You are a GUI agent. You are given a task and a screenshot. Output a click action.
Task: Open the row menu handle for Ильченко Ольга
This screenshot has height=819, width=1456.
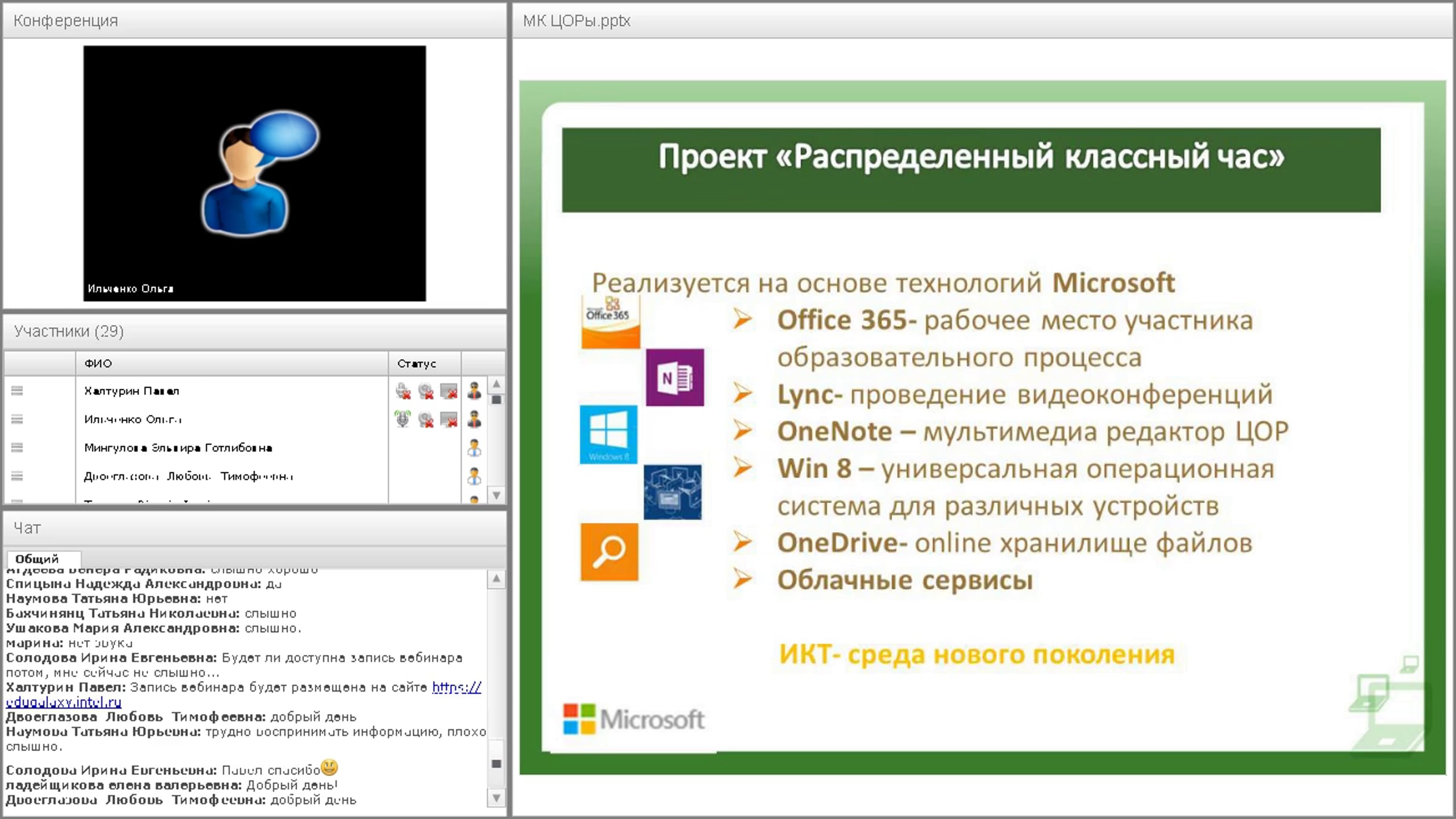(17, 419)
